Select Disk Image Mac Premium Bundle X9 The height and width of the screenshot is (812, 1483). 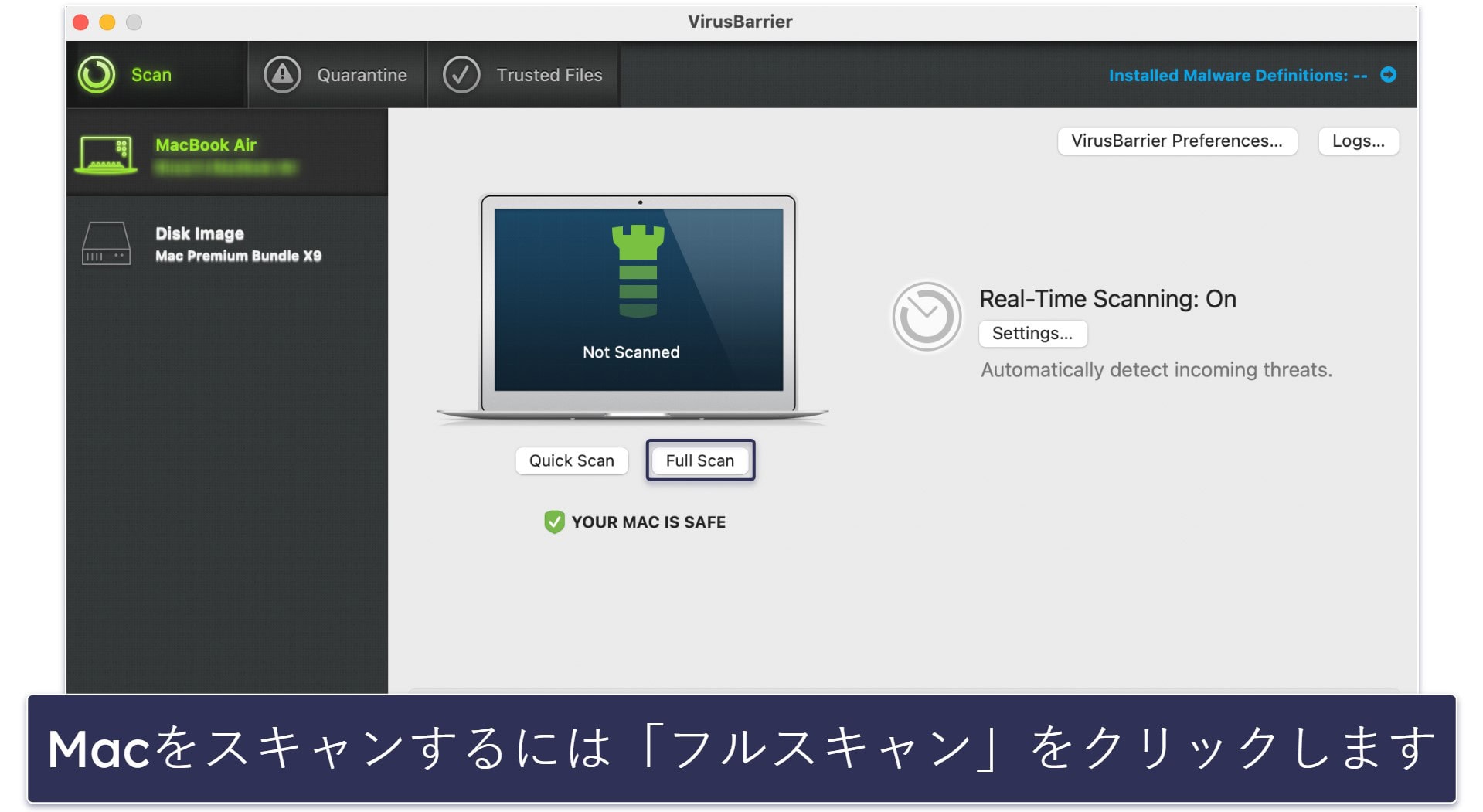click(227, 243)
